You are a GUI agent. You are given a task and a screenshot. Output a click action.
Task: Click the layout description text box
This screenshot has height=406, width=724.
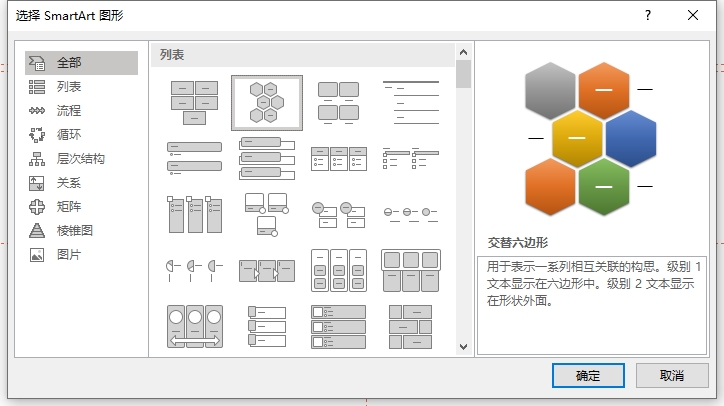[x=592, y=305]
